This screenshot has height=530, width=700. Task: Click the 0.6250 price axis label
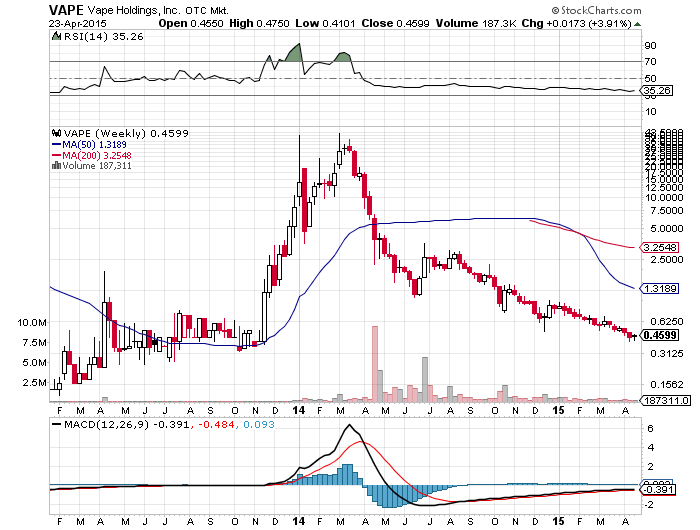click(667, 321)
